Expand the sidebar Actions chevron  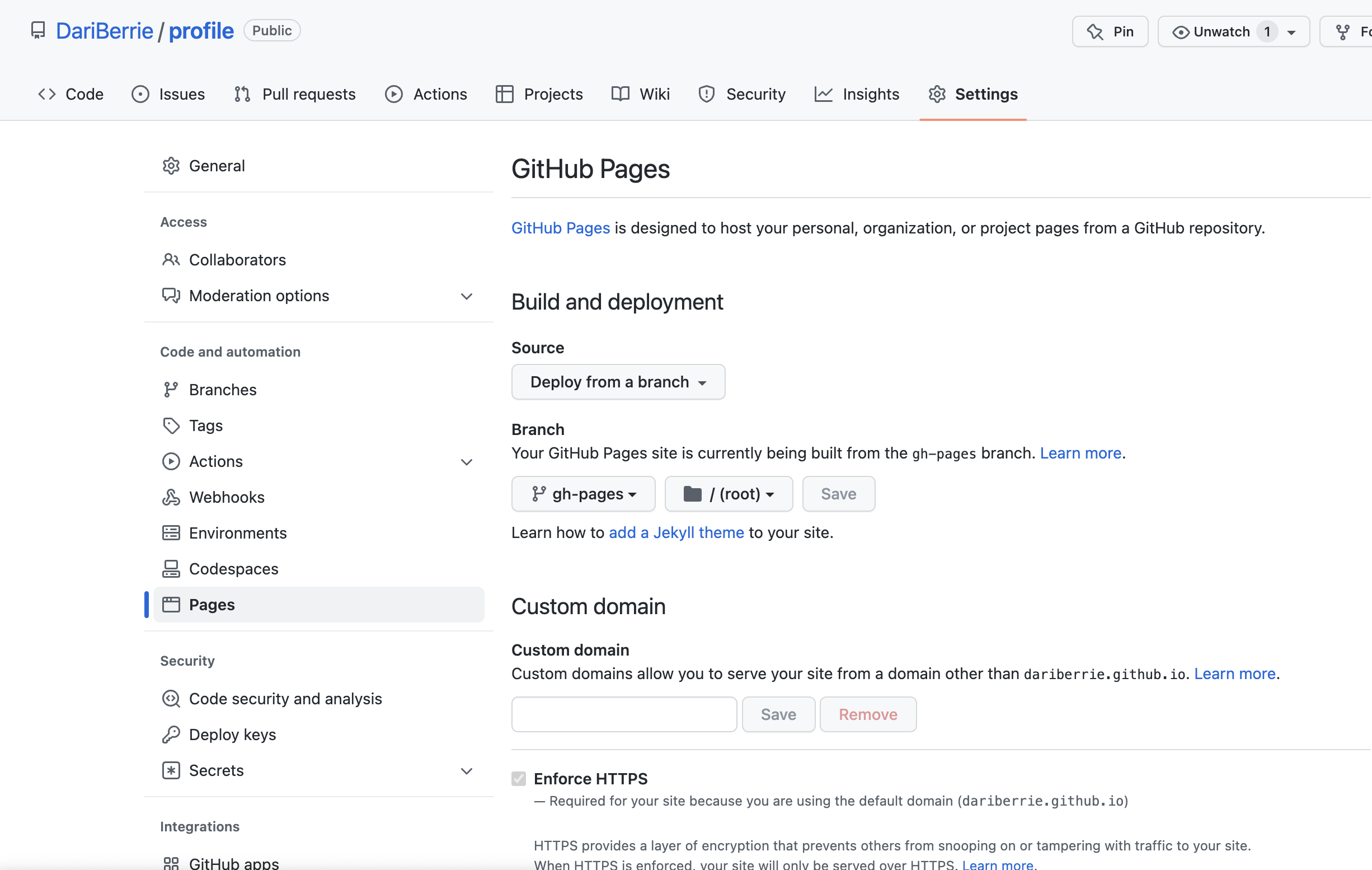click(467, 462)
